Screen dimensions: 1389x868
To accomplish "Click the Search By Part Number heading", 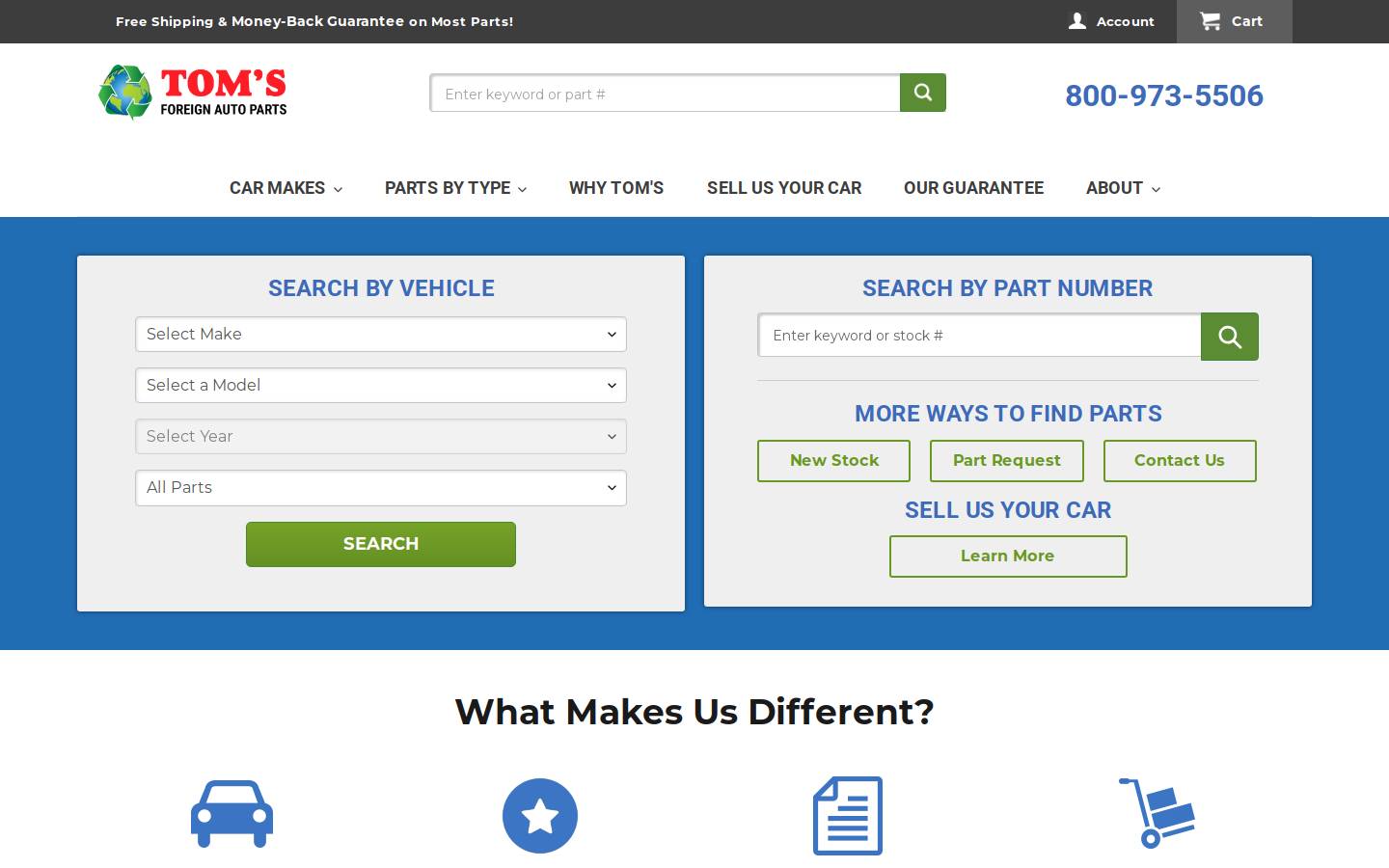I will coord(1007,288).
